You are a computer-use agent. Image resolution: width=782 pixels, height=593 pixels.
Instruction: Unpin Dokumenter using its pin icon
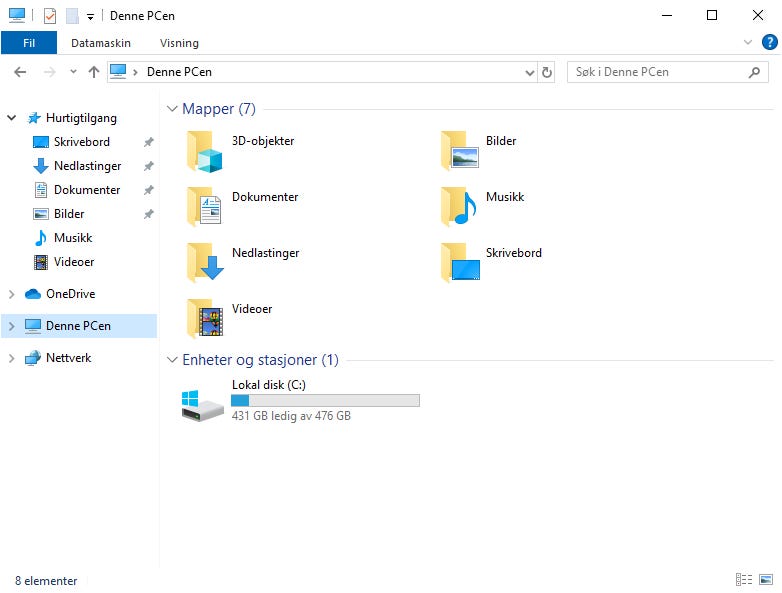click(149, 190)
